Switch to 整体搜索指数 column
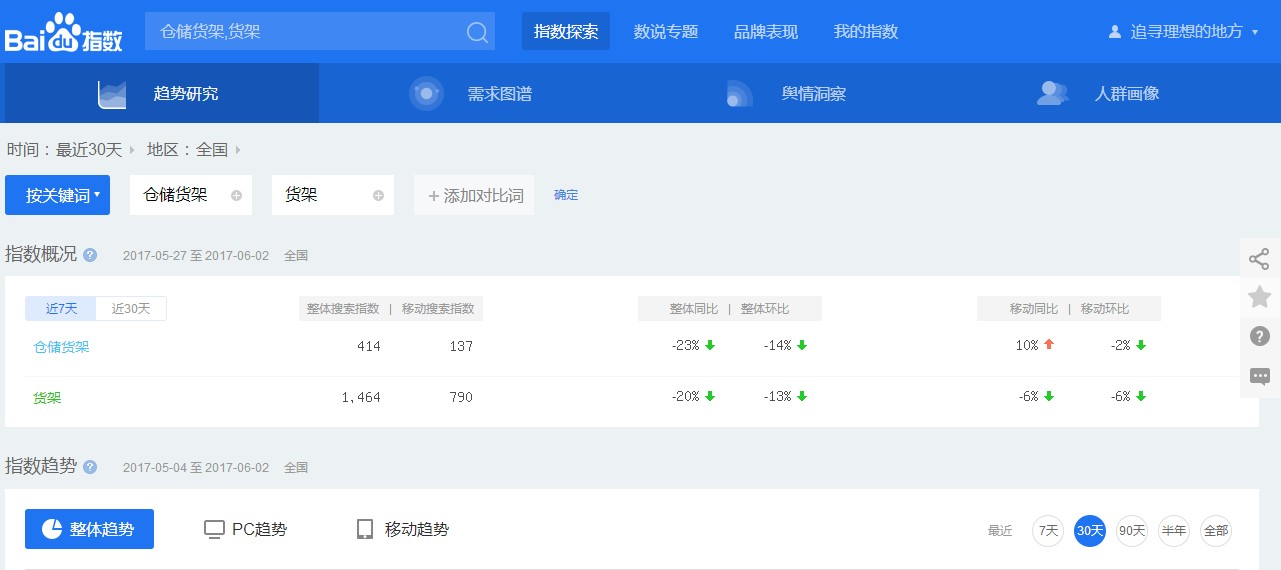Viewport: 1281px width, 570px height. pyautogui.click(x=343, y=309)
